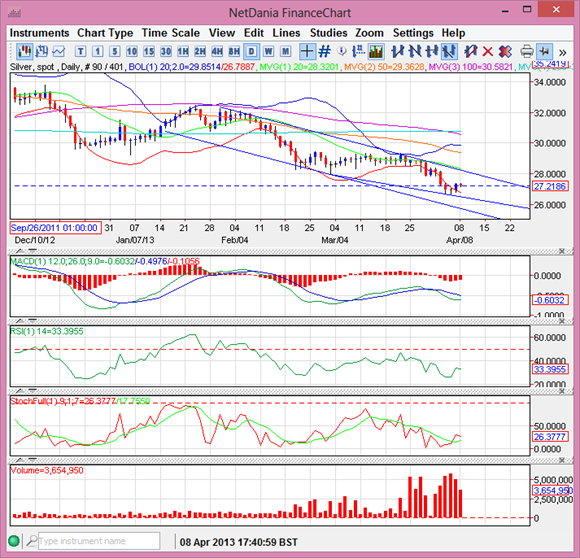Open the Studies menu
The width and height of the screenshot is (580, 558).
[328, 33]
